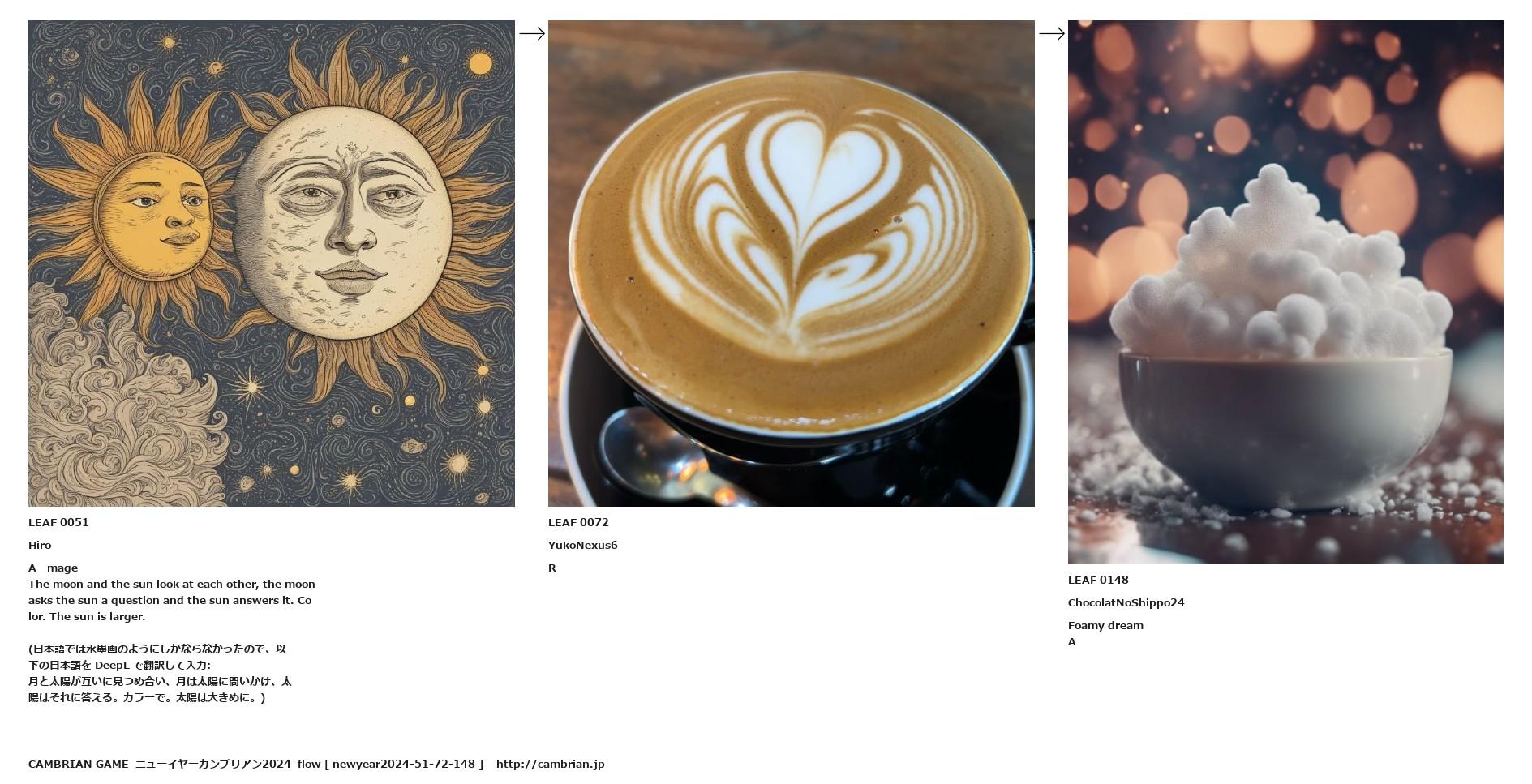Screen dimensions: 1532x784
Task: Click the arrow between latte and foam images
Action: tap(1051, 33)
